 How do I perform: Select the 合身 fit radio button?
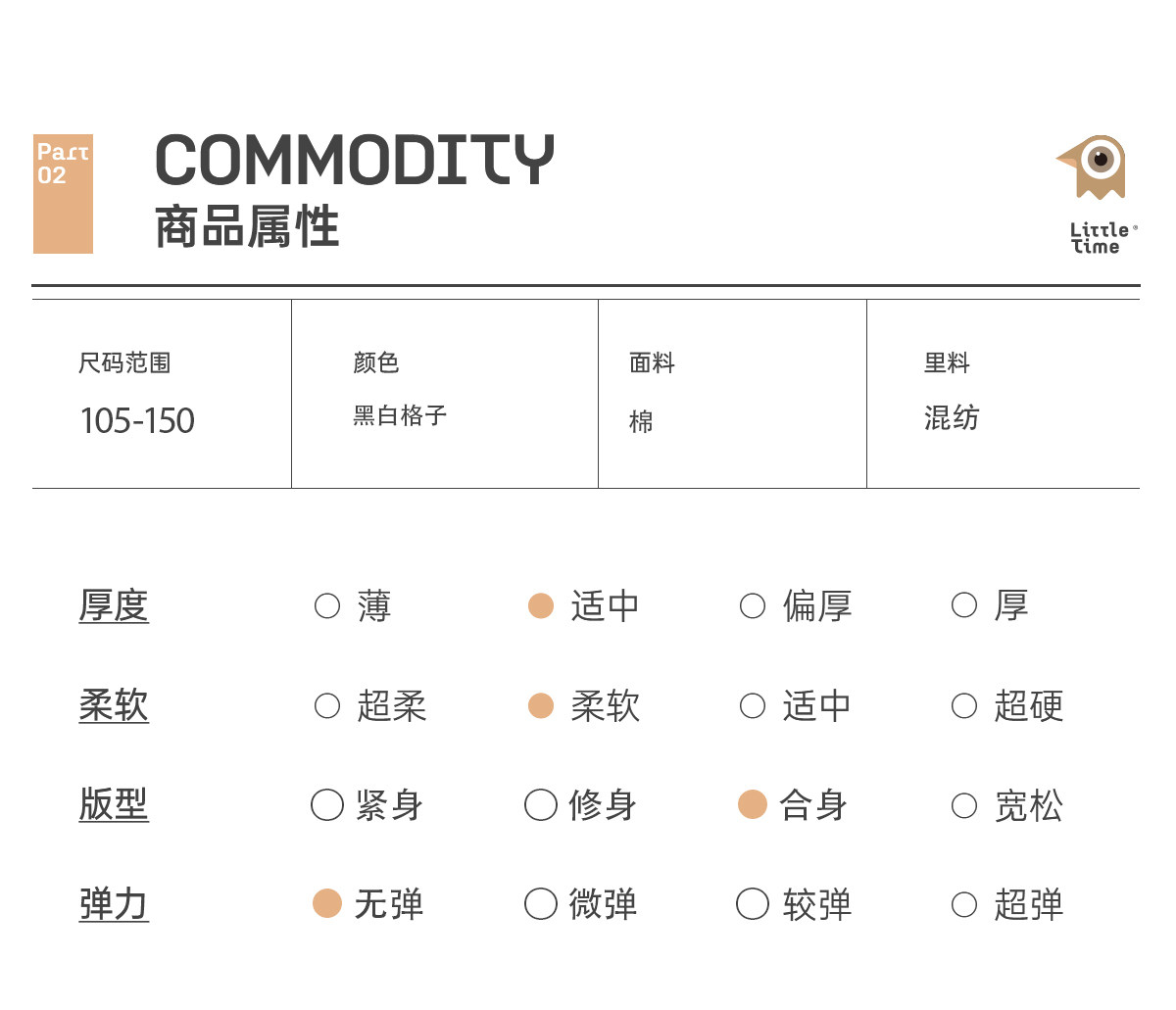point(753,805)
